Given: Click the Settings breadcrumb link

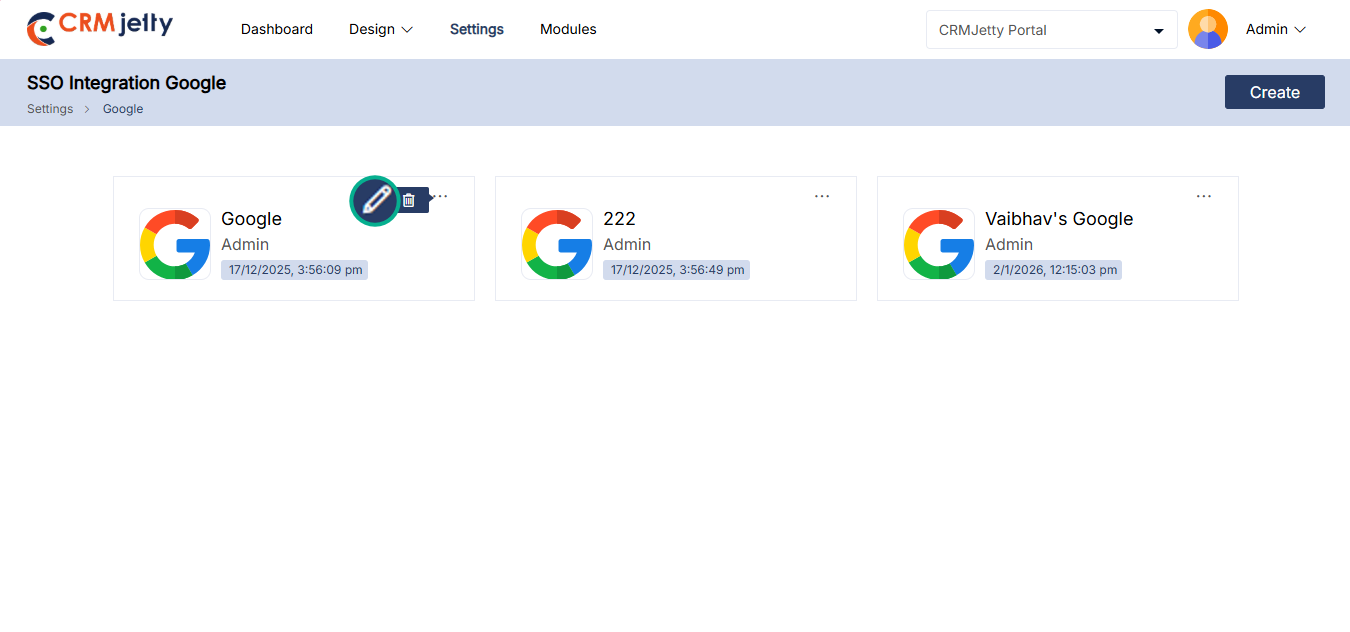Looking at the screenshot, I should 50,109.
